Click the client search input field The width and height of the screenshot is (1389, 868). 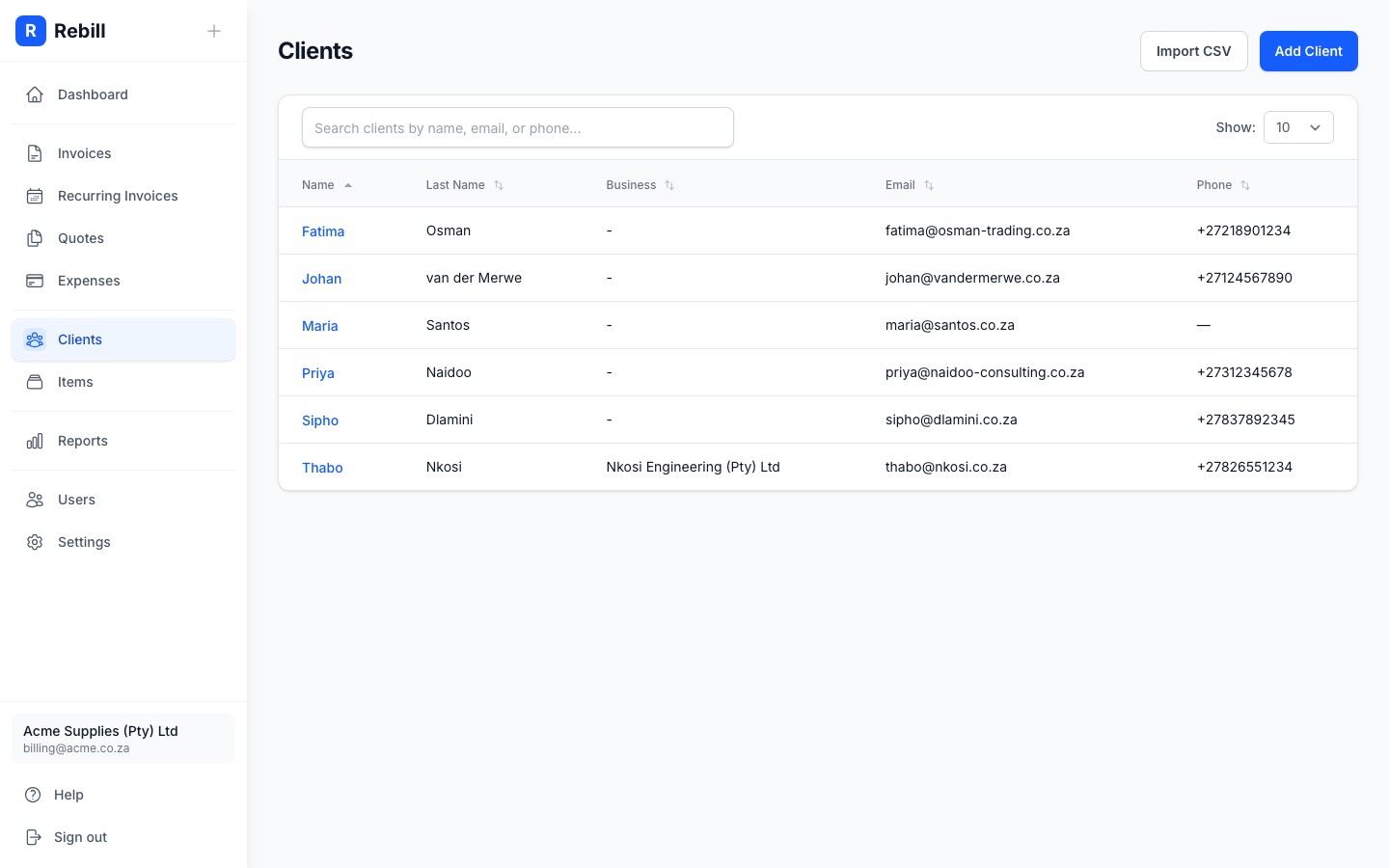(x=517, y=127)
